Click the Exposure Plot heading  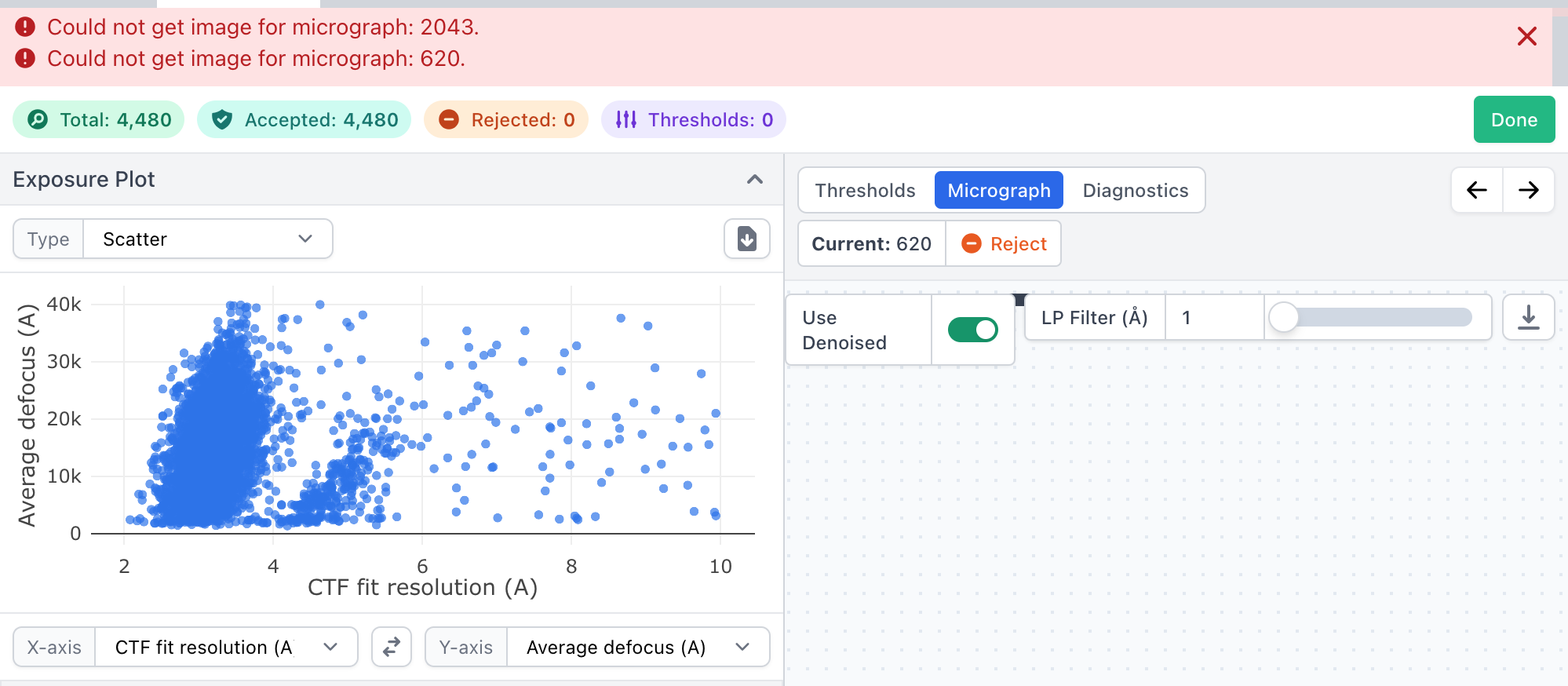pos(84,179)
